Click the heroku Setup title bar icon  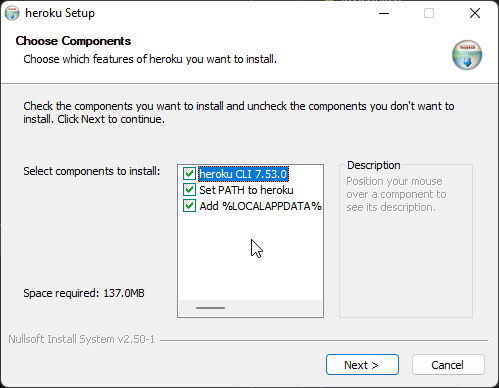click(12, 13)
